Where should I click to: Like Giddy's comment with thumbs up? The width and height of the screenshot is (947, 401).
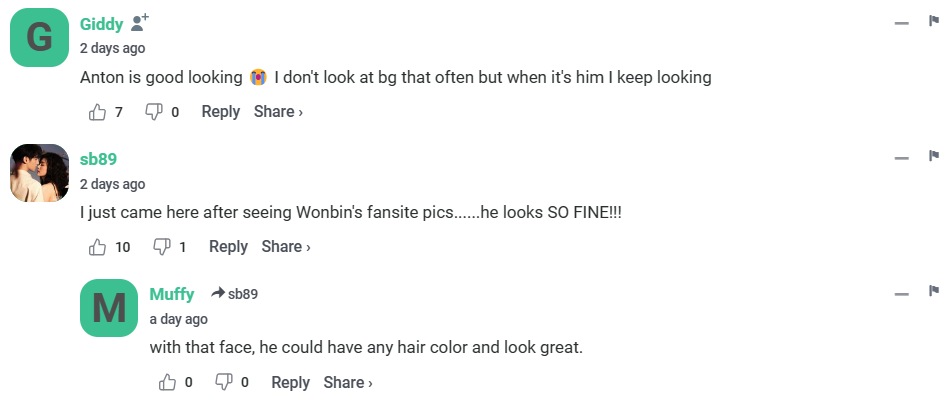pos(98,112)
